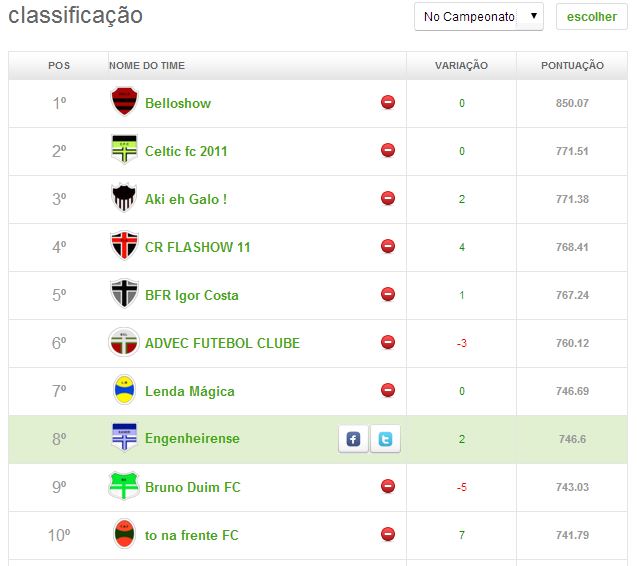The width and height of the screenshot is (638, 566).
Task: Click the red minus icon for CR FLASHOW 11
Action: [x=388, y=247]
